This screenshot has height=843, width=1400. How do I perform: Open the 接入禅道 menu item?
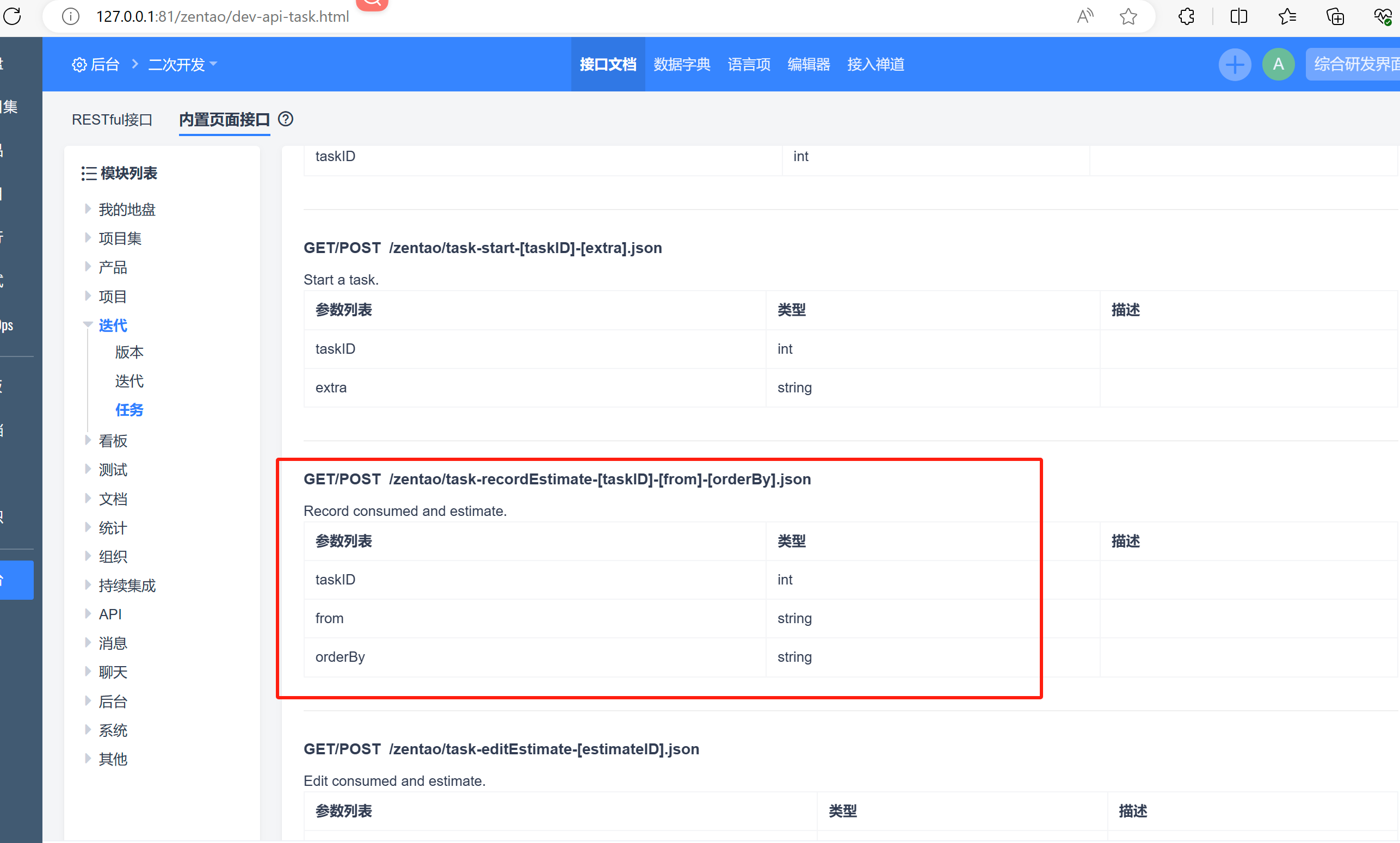pyautogui.click(x=875, y=64)
